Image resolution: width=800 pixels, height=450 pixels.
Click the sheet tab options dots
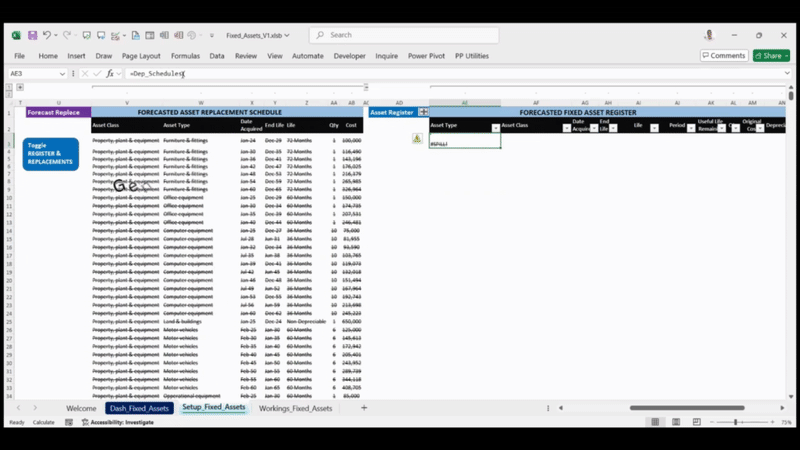(x=548, y=408)
